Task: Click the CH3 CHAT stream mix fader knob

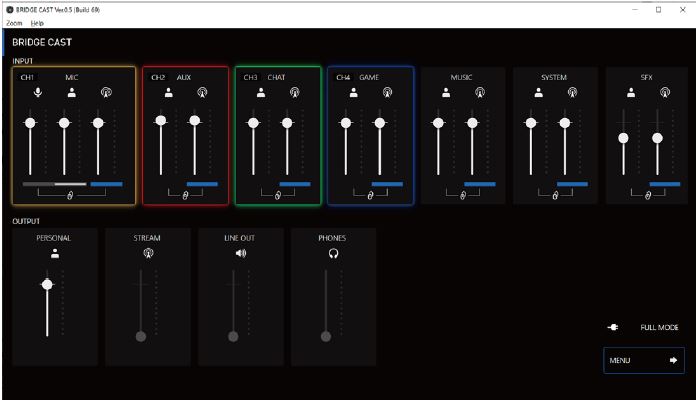Action: click(287, 123)
